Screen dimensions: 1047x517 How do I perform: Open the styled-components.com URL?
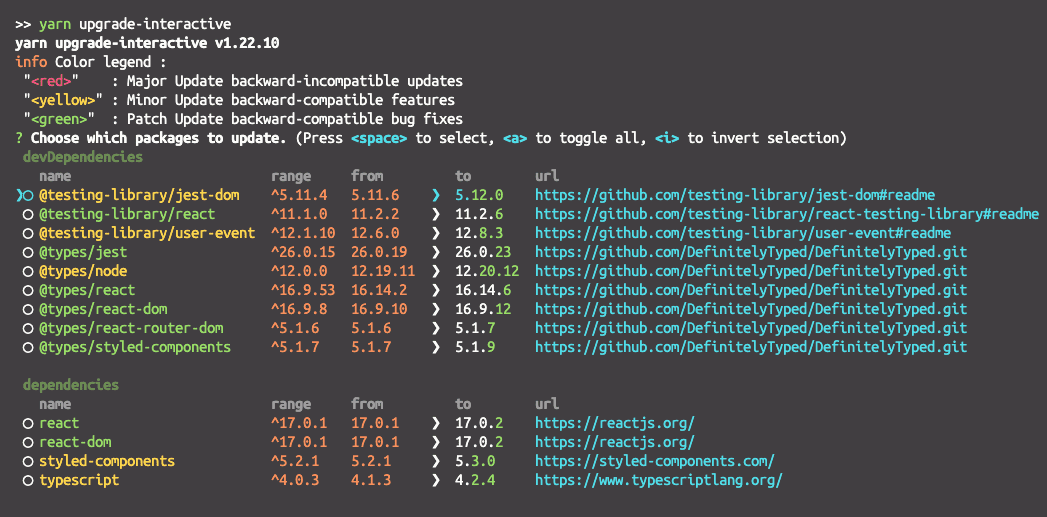(x=654, y=461)
